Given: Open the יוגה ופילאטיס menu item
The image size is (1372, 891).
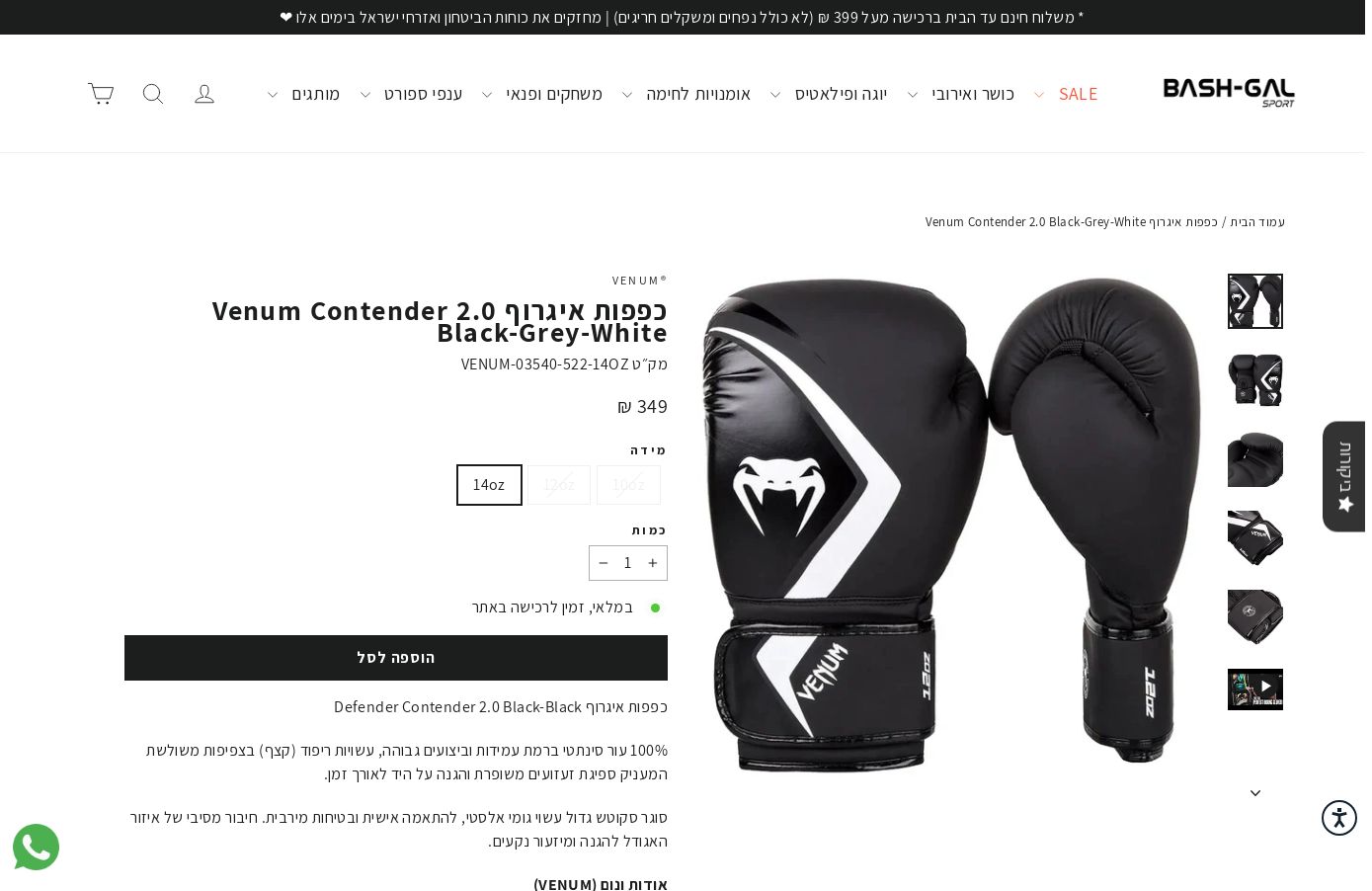Looking at the screenshot, I should click(x=842, y=94).
